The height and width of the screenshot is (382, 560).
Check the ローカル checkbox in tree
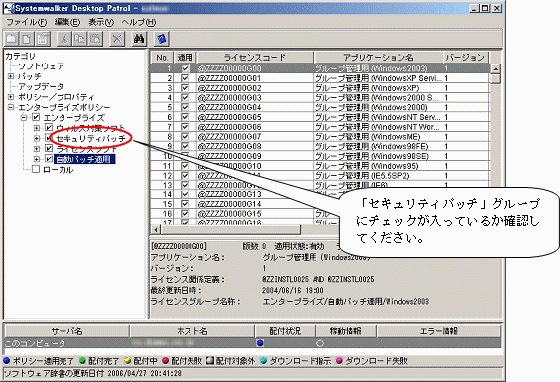[36, 169]
